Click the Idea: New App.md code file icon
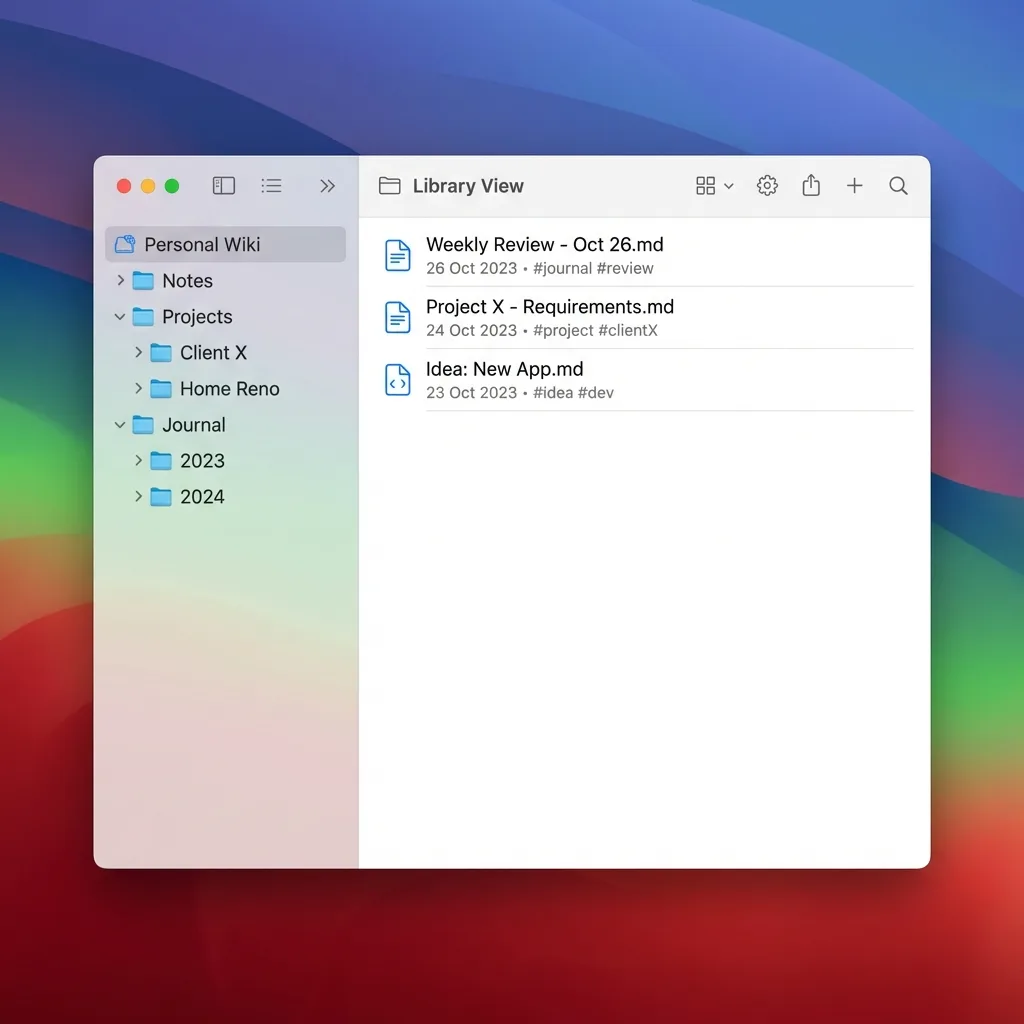This screenshot has height=1024, width=1024. click(x=398, y=380)
